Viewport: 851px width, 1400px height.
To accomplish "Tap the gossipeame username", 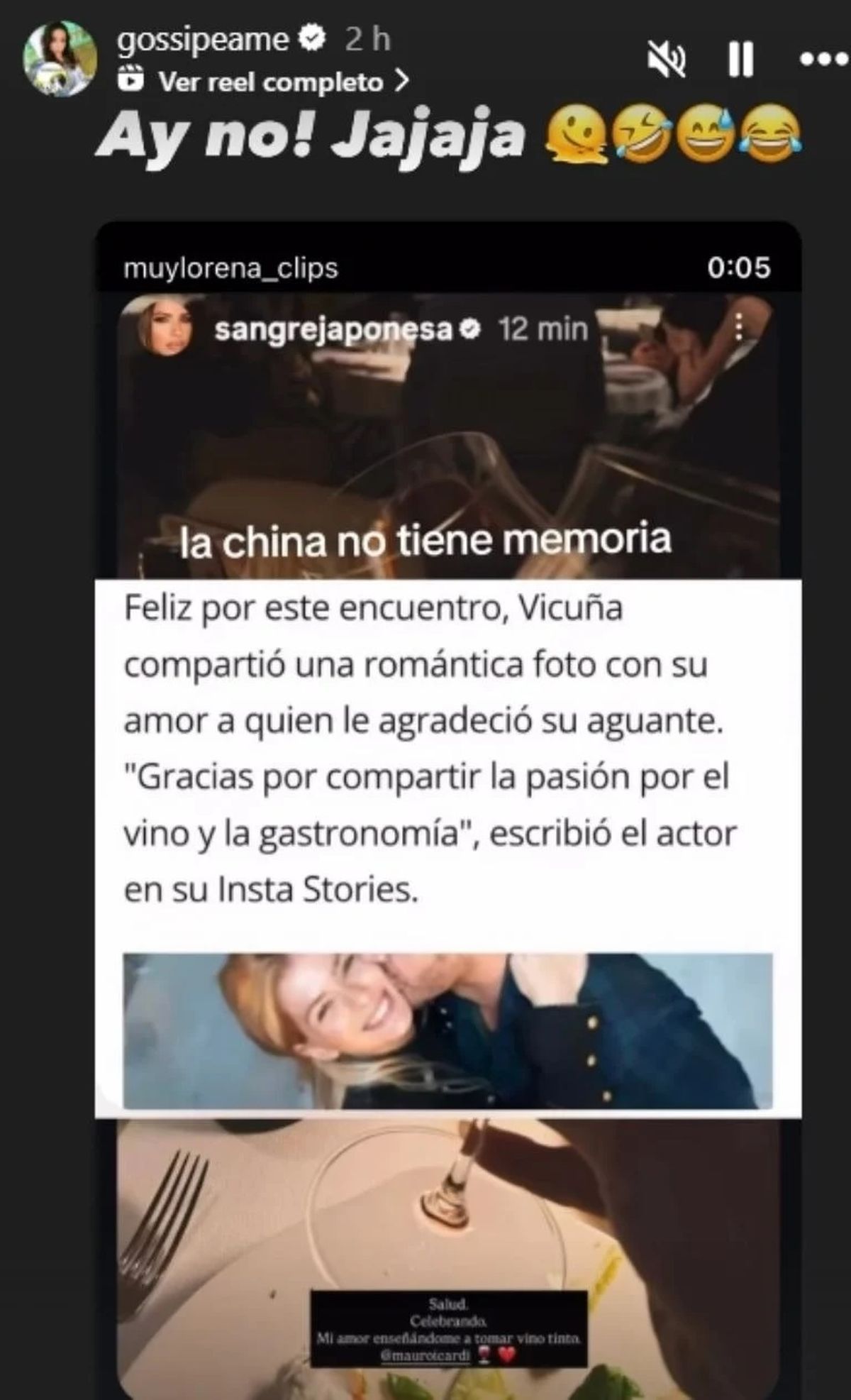I will pos(204,40).
